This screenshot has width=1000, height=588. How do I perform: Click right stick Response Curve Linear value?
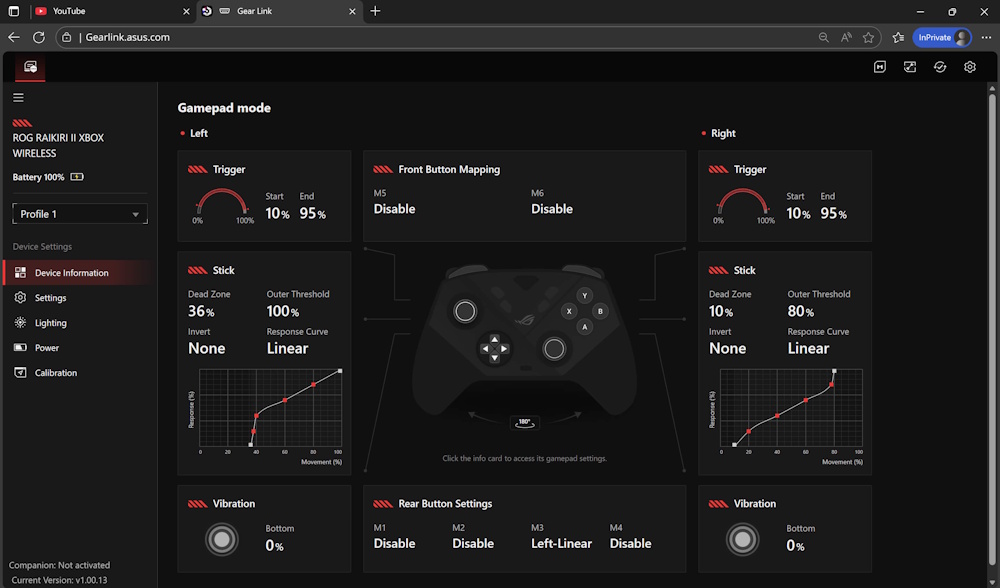[x=808, y=348]
